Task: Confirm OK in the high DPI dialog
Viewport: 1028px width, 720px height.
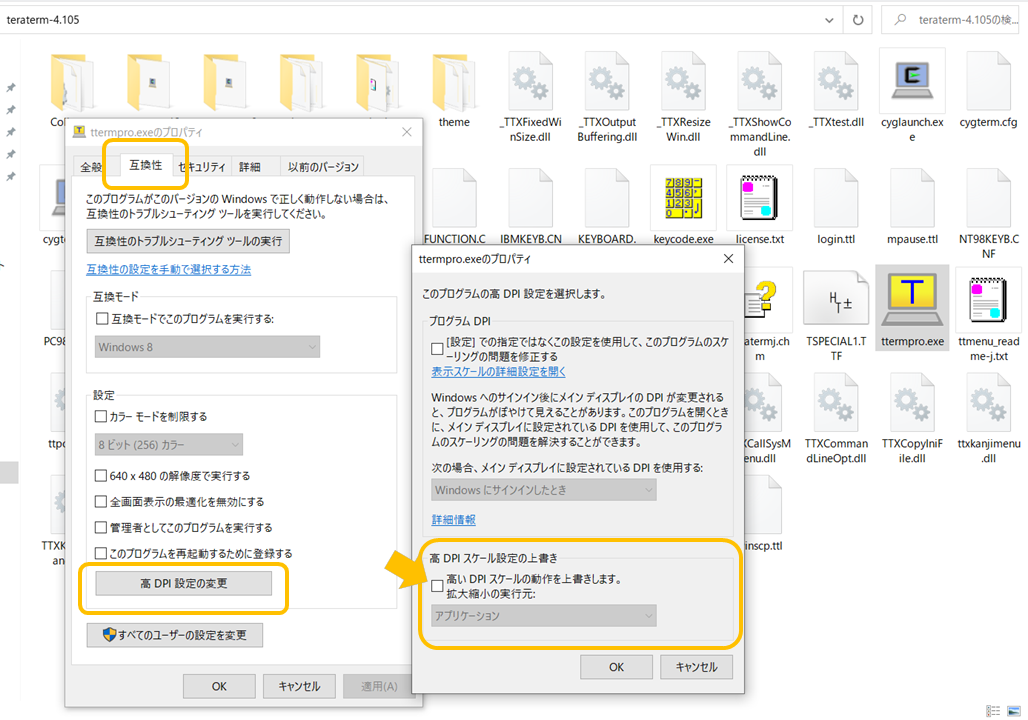Action: pyautogui.click(x=616, y=667)
